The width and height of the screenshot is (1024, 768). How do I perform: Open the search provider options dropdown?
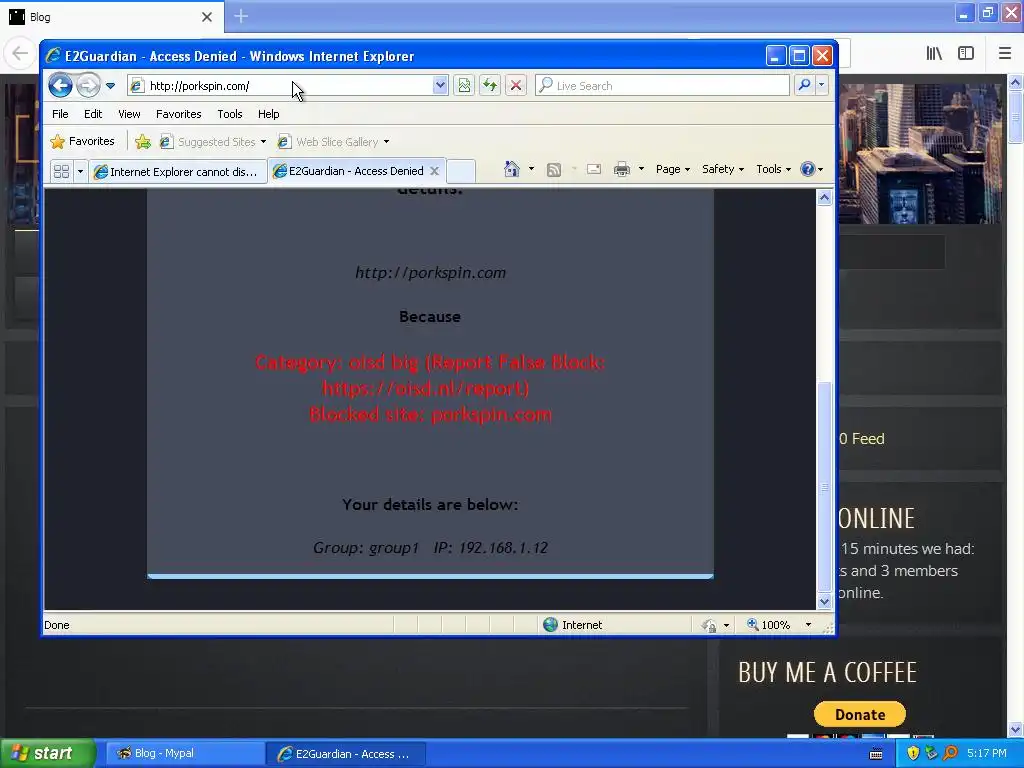coord(822,85)
